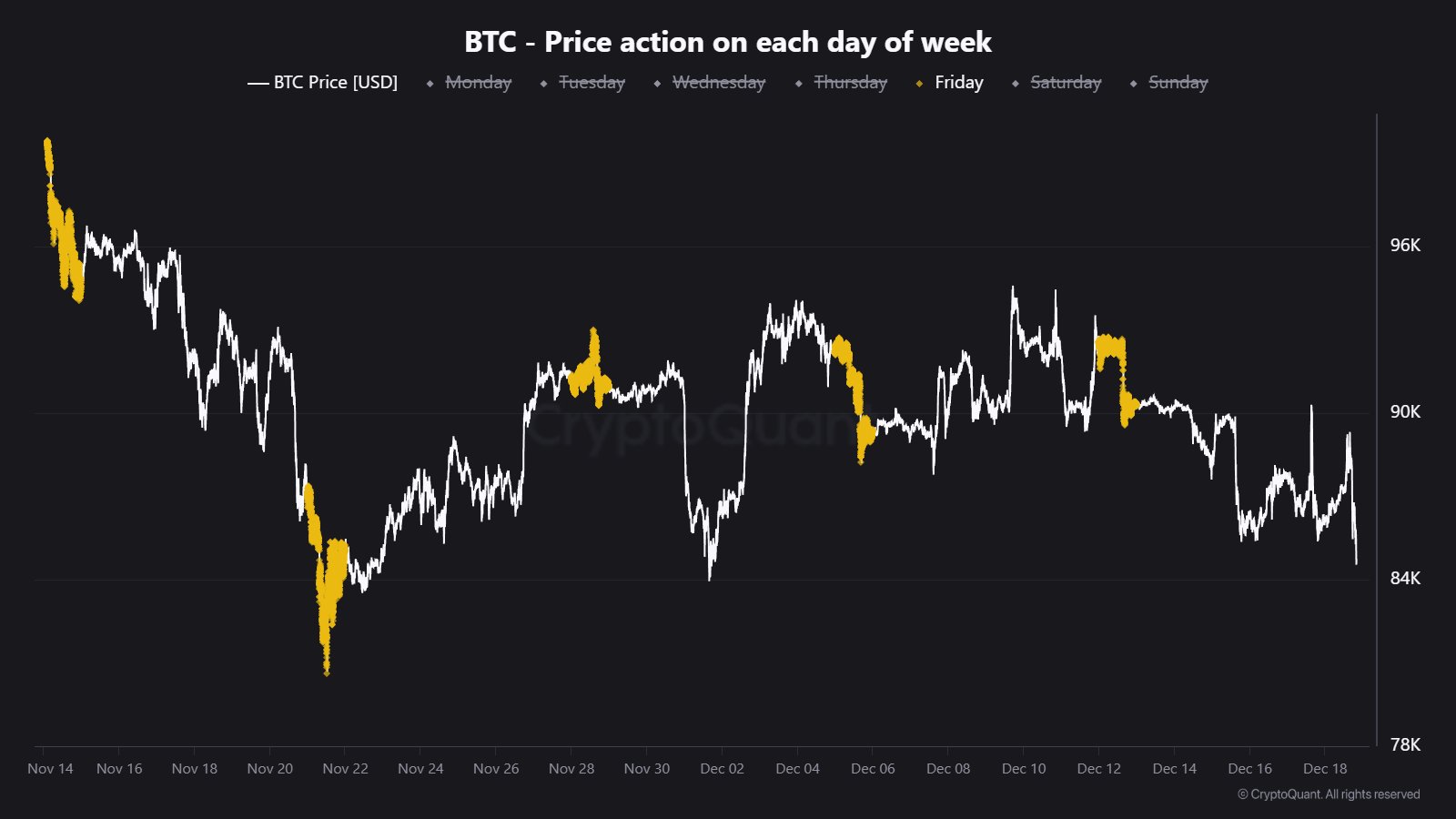
Task: Click the grey diamond marker beside Sunday
Action: pos(1133,84)
